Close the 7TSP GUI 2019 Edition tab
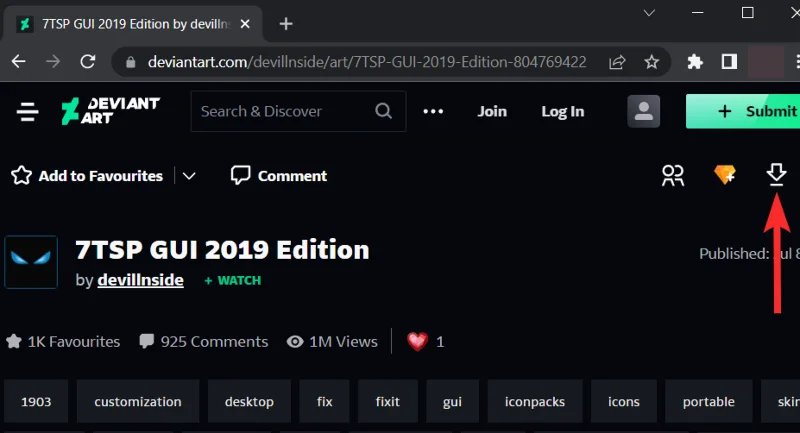This screenshot has height=433, width=800. point(245,24)
